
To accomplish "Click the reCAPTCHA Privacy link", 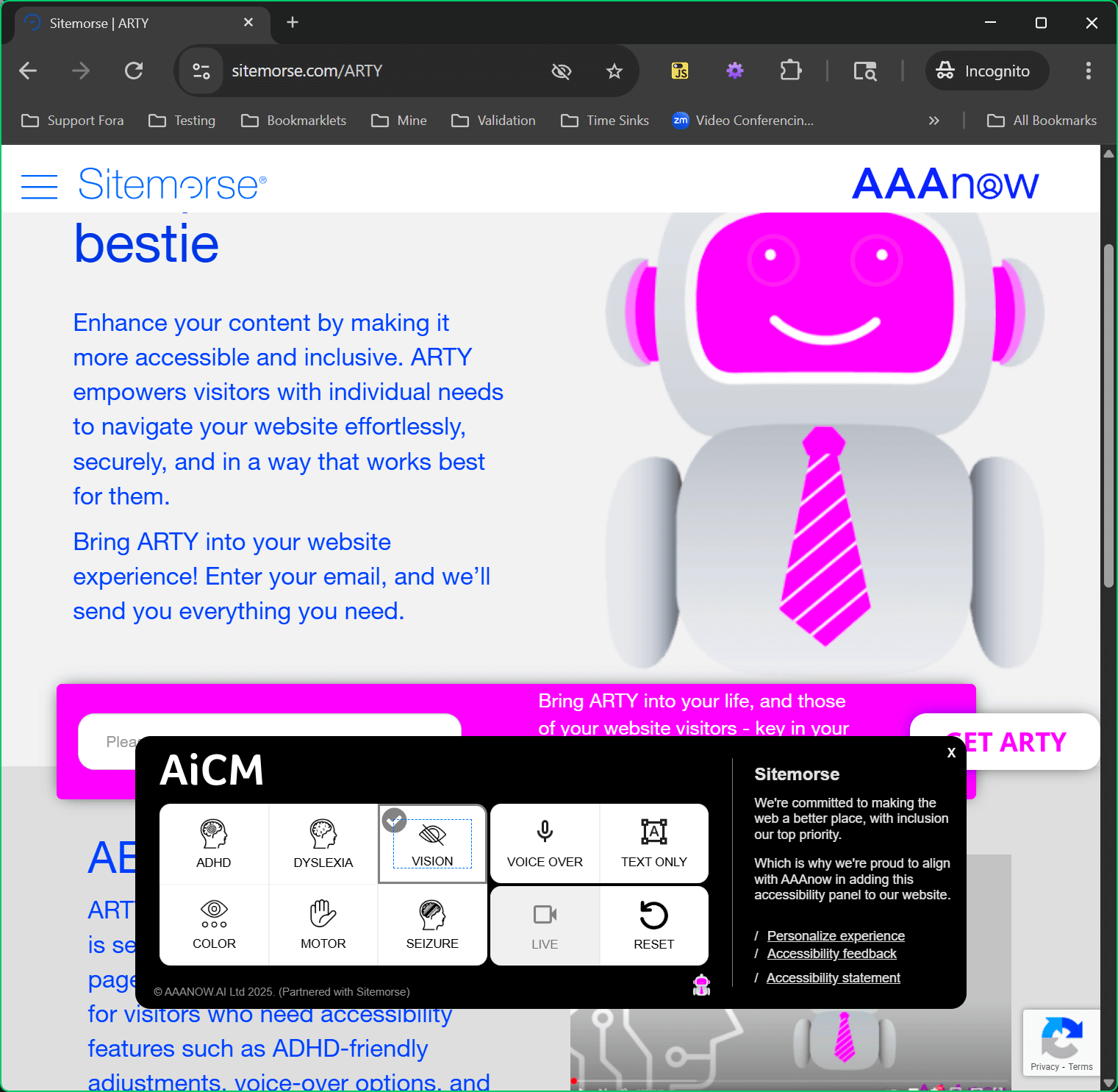I will (x=1044, y=1067).
